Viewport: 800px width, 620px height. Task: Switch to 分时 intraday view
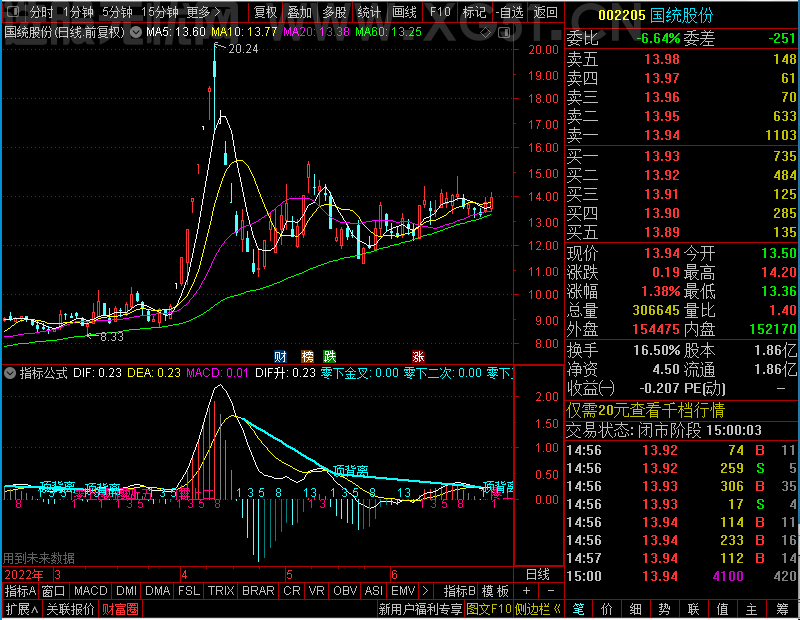coord(41,12)
